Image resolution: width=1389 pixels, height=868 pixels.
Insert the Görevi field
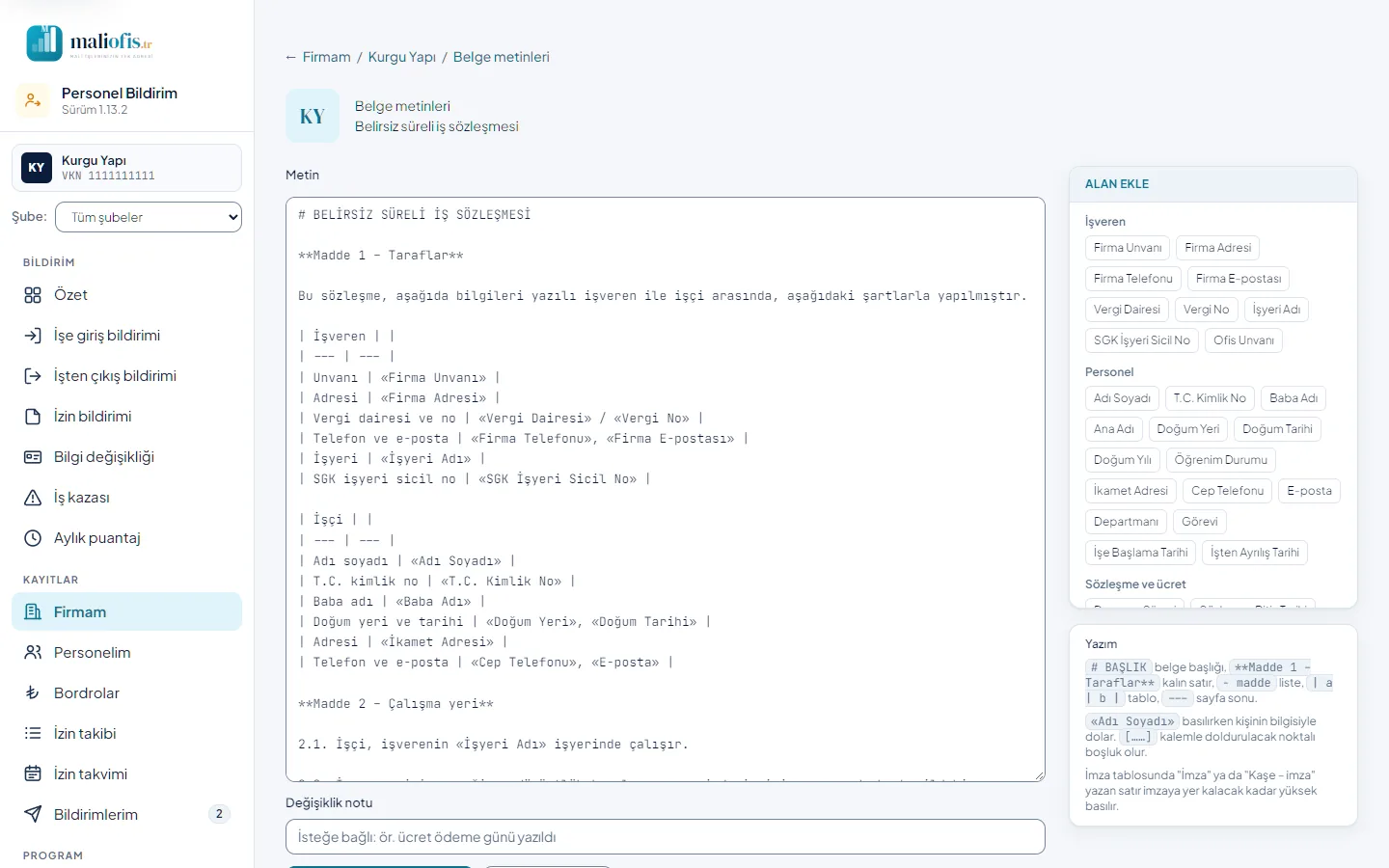[x=1200, y=522]
